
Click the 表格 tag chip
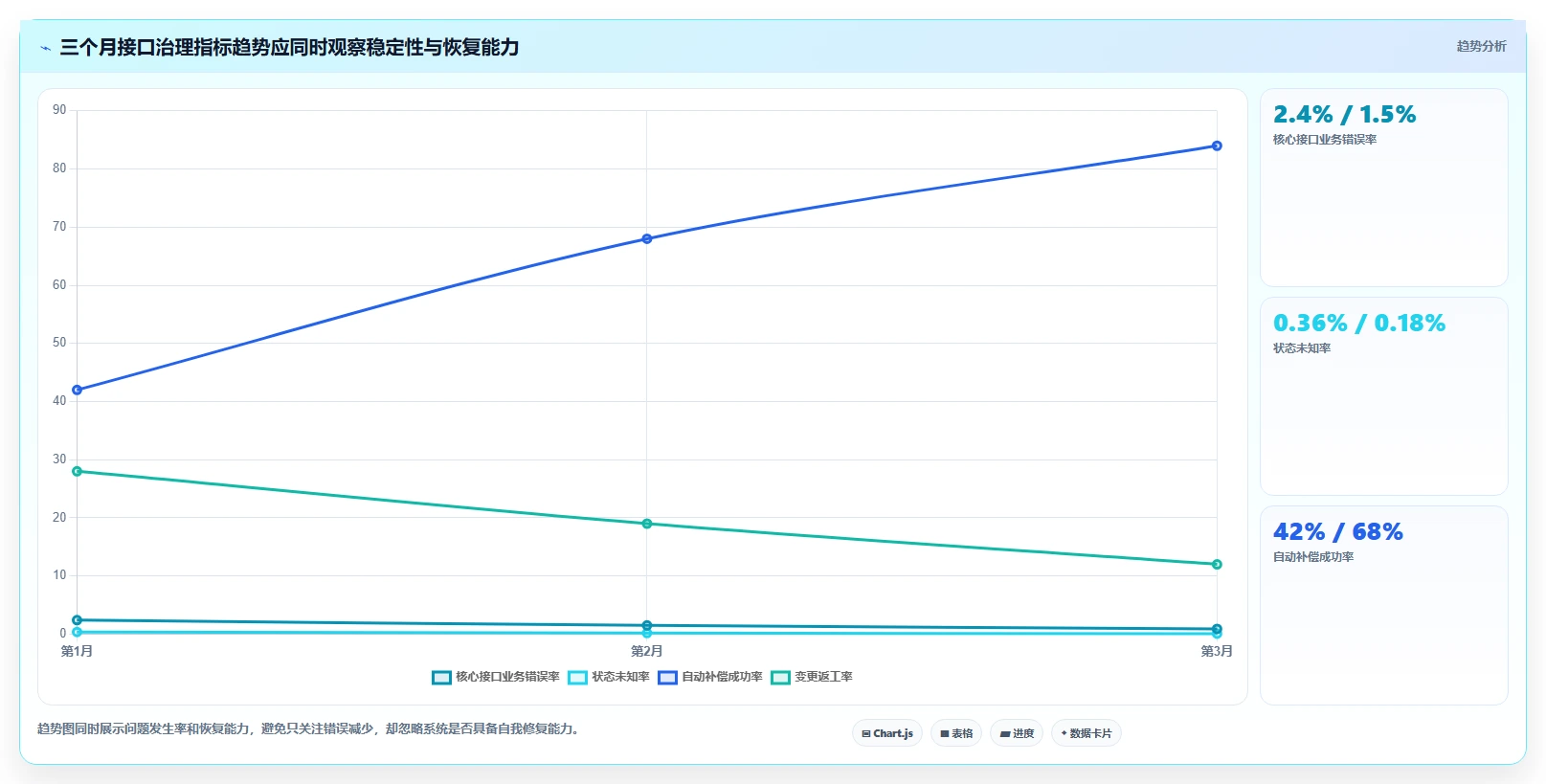pos(956,733)
